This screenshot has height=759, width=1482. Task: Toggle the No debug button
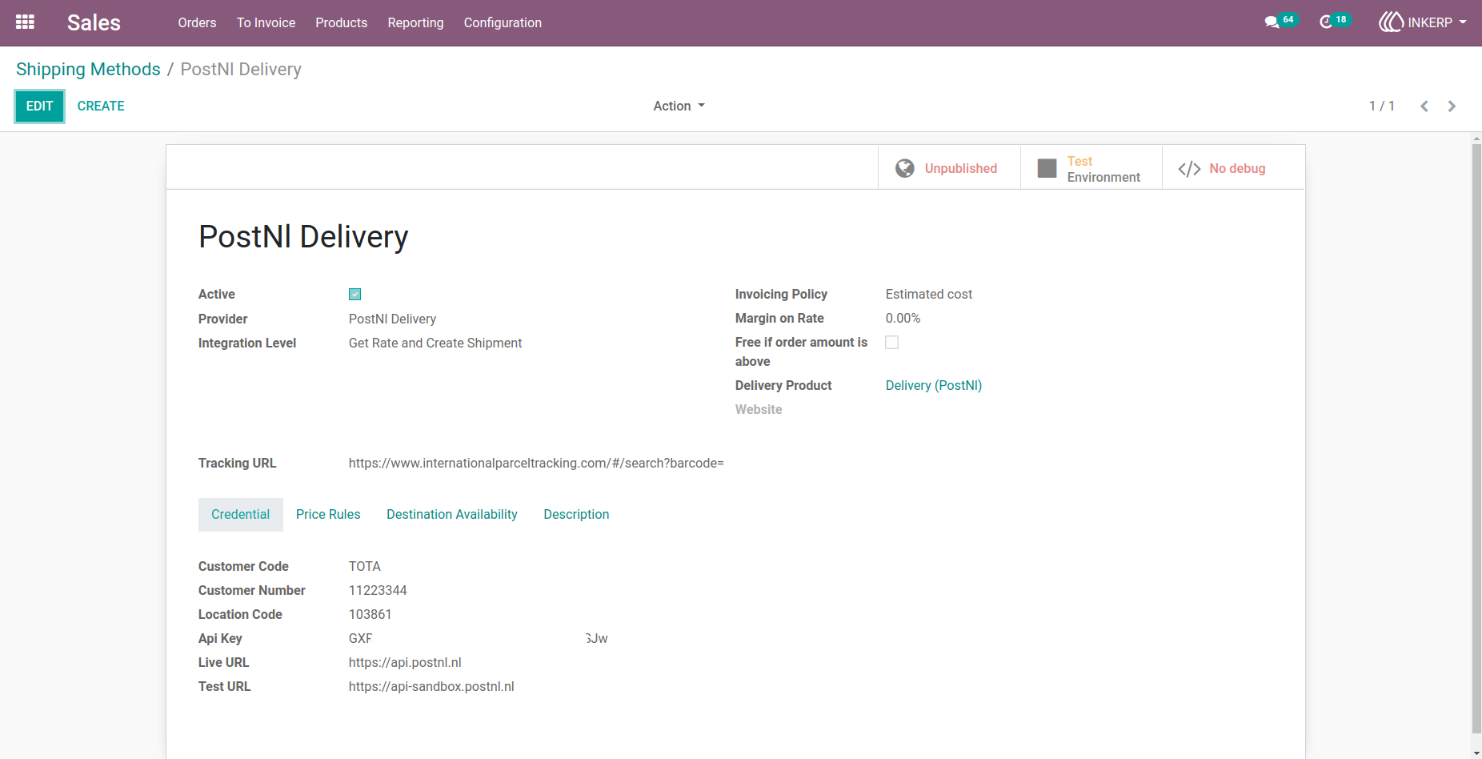[1233, 168]
